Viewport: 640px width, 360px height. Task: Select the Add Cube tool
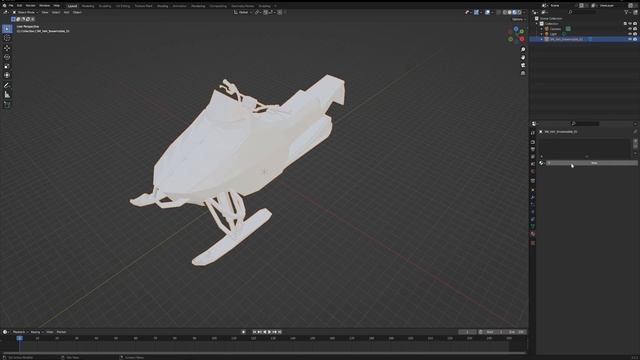[x=7, y=105]
